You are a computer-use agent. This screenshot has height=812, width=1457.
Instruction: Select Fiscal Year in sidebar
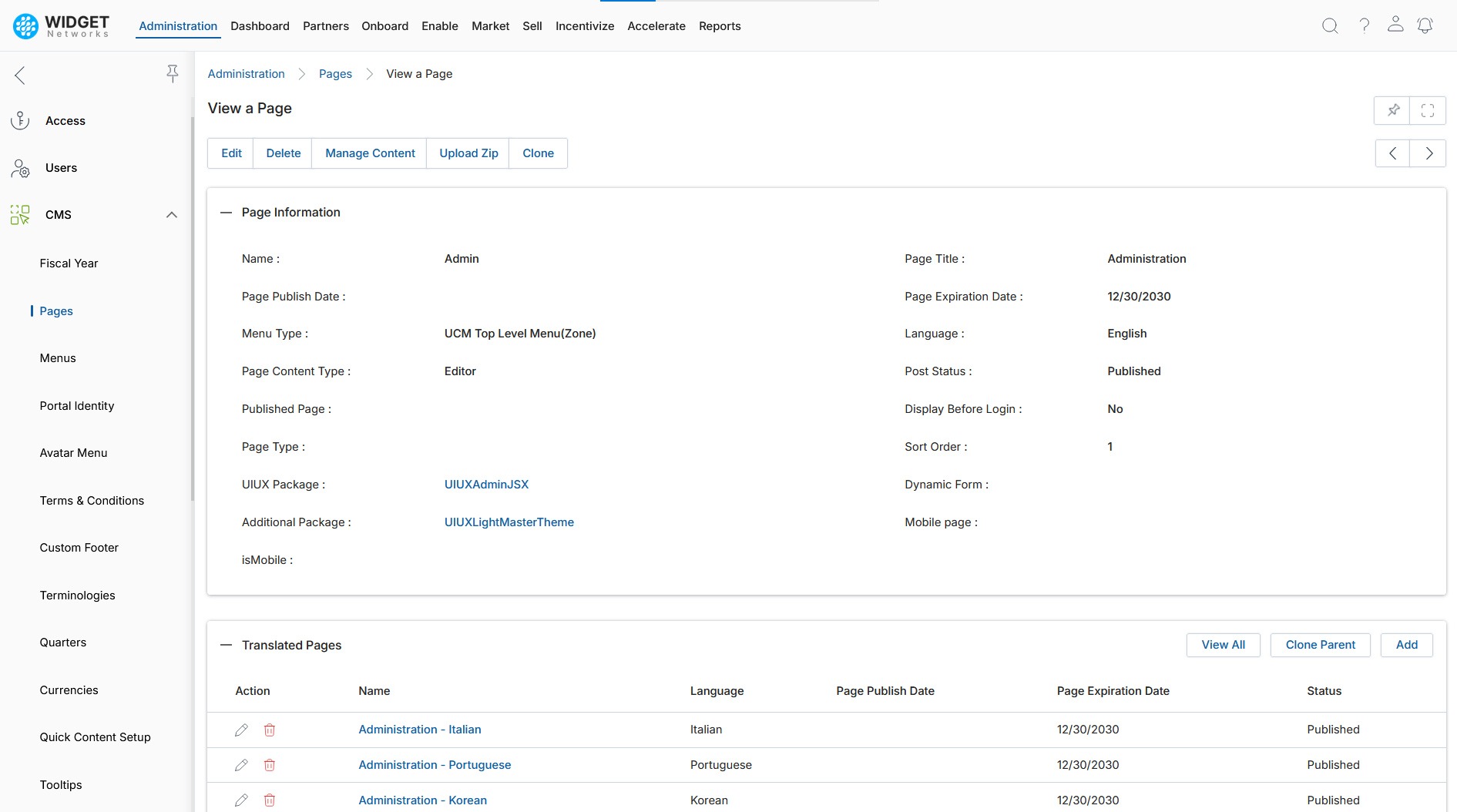[69, 263]
